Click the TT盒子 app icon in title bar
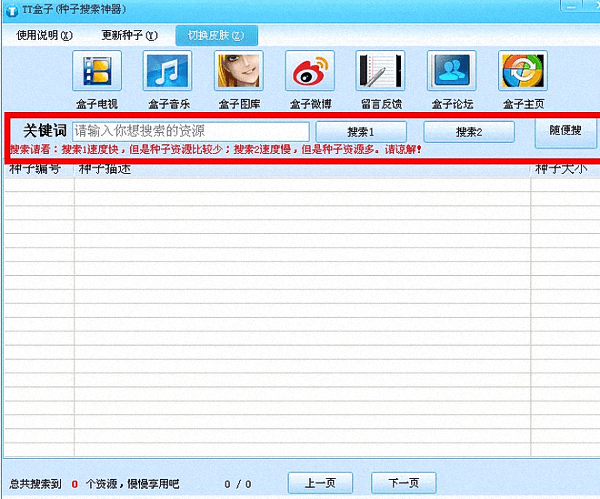 tap(10, 9)
